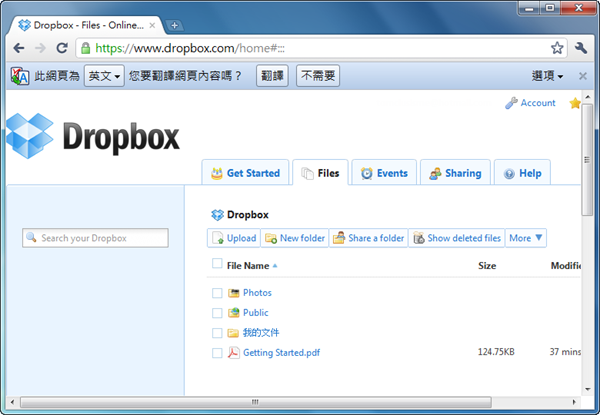Viewport: 600px width, 415px height.
Task: Click the 我的文件 folder icon
Action: click(x=233, y=333)
